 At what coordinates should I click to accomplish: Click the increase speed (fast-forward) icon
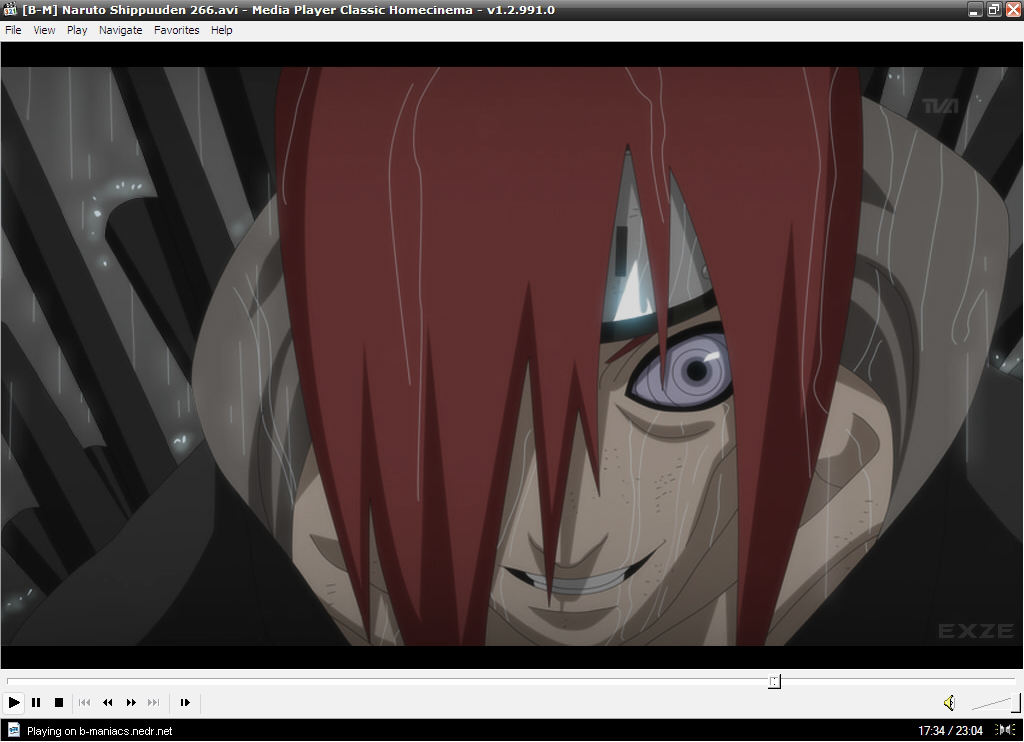(131, 703)
